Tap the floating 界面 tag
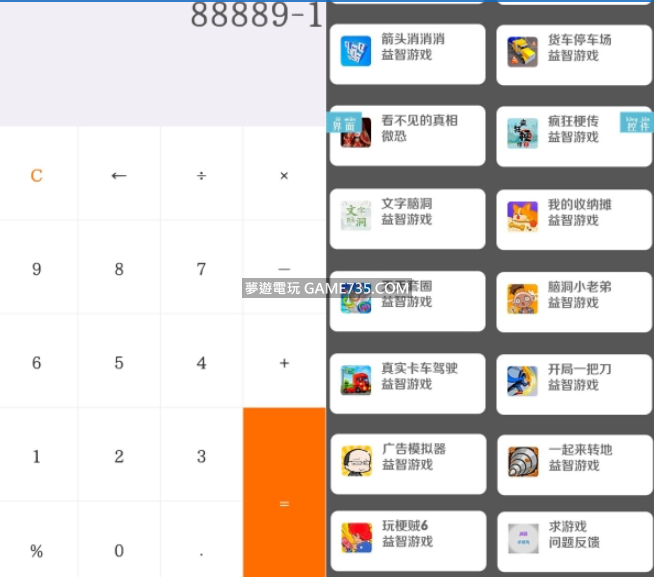This screenshot has height=577, width=654. (x=344, y=123)
